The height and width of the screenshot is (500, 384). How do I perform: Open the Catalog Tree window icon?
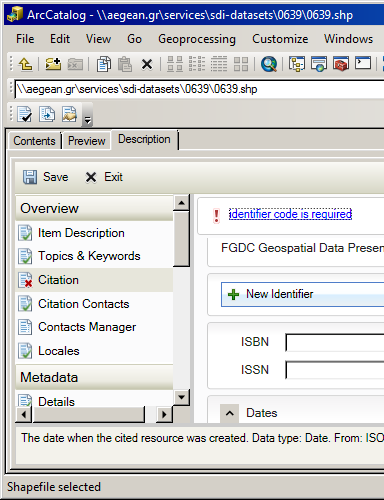[x=297, y=64]
